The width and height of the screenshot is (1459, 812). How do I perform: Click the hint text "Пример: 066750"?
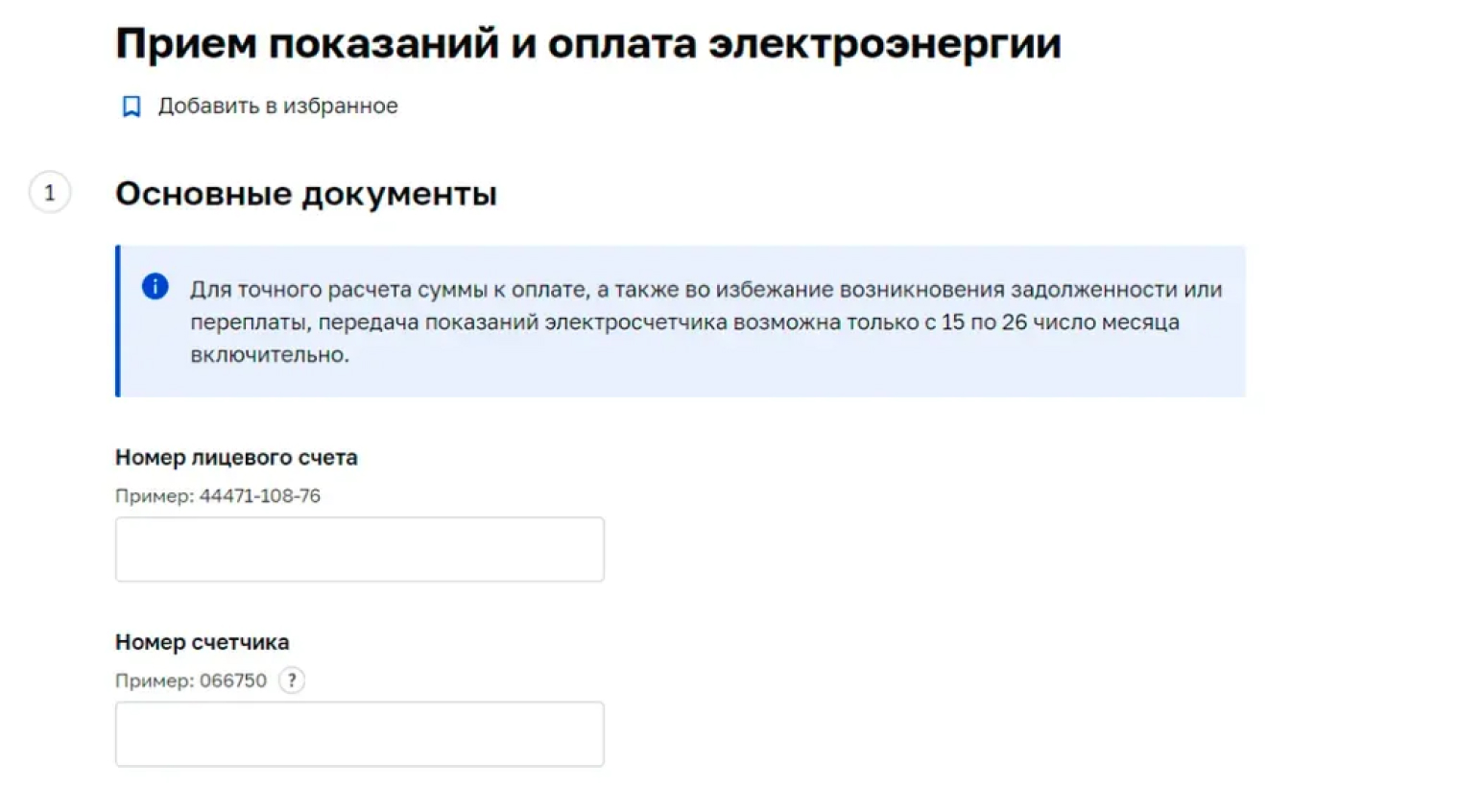191,681
